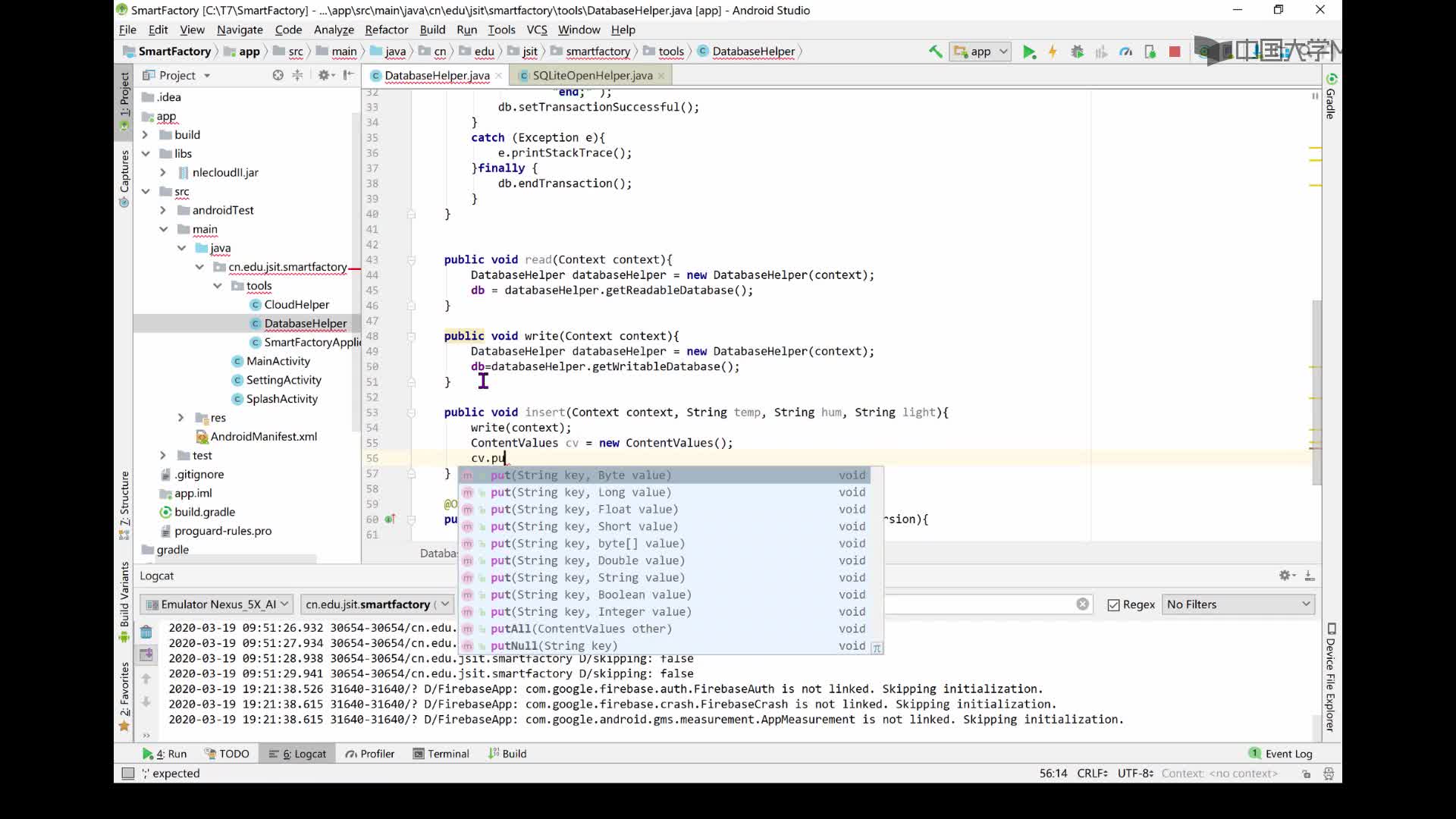This screenshot has width=1456, height=819.
Task: Open the No Filters dropdown in Logcat
Action: (x=1238, y=604)
